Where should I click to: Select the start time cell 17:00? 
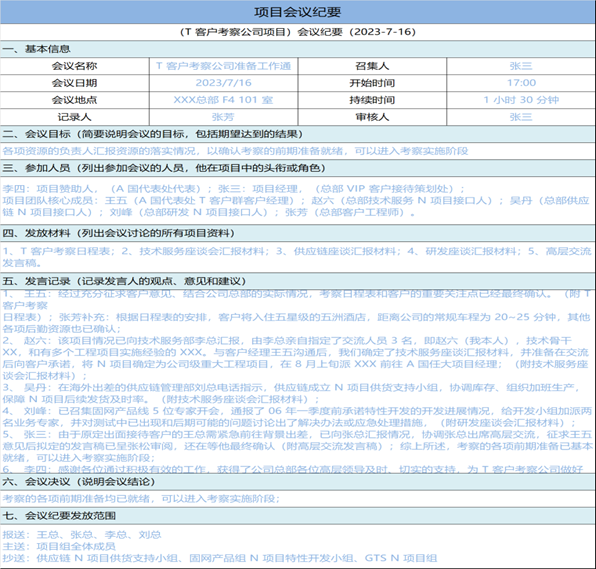click(x=521, y=83)
